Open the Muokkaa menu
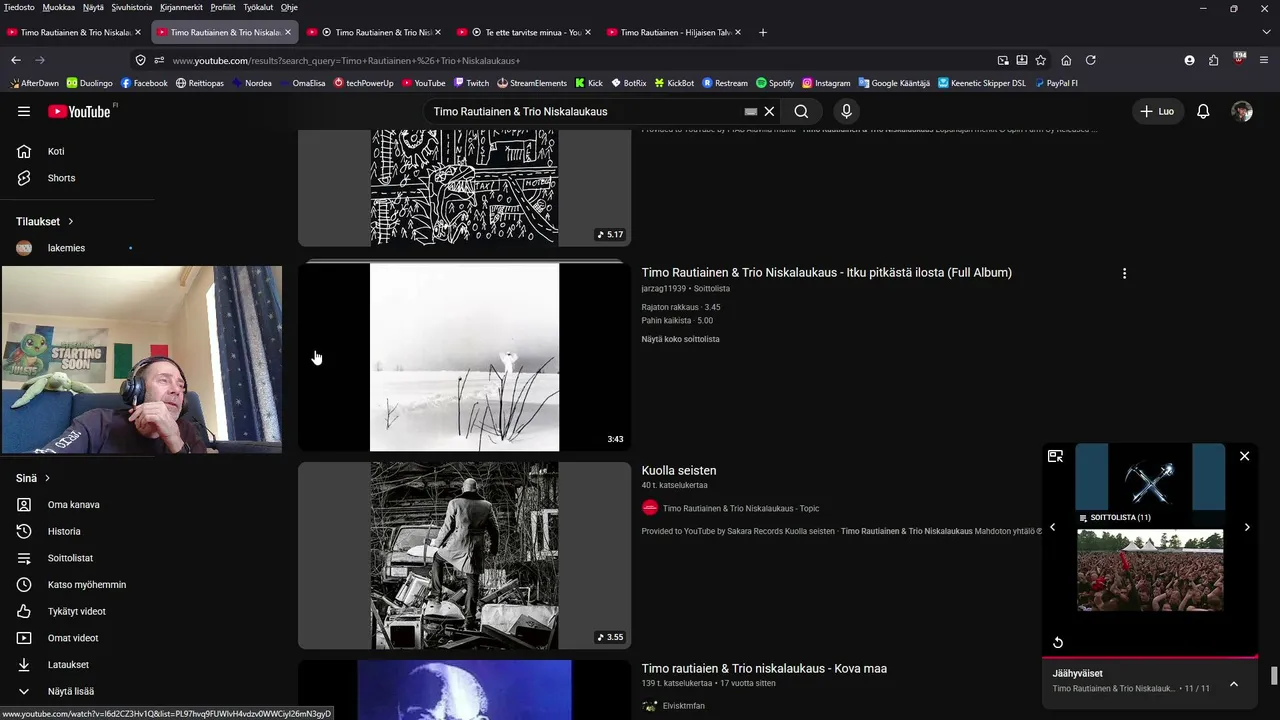Screen dimensions: 1280x720 pos(59,7)
